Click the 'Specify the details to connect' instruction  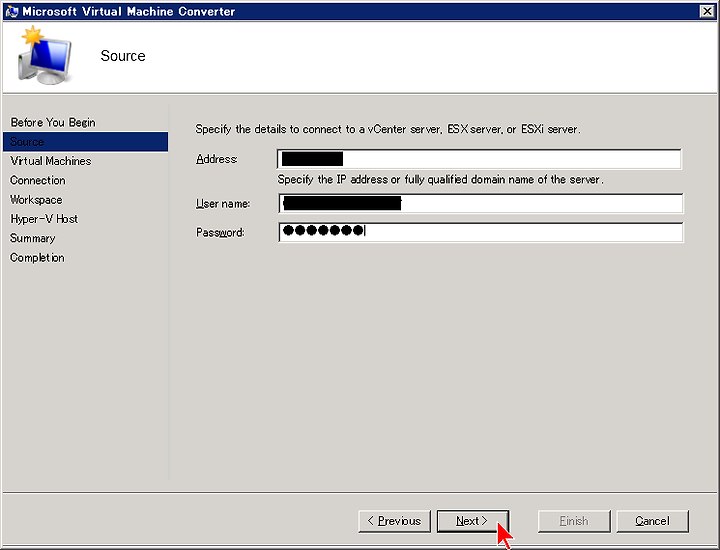pyautogui.click(x=388, y=129)
